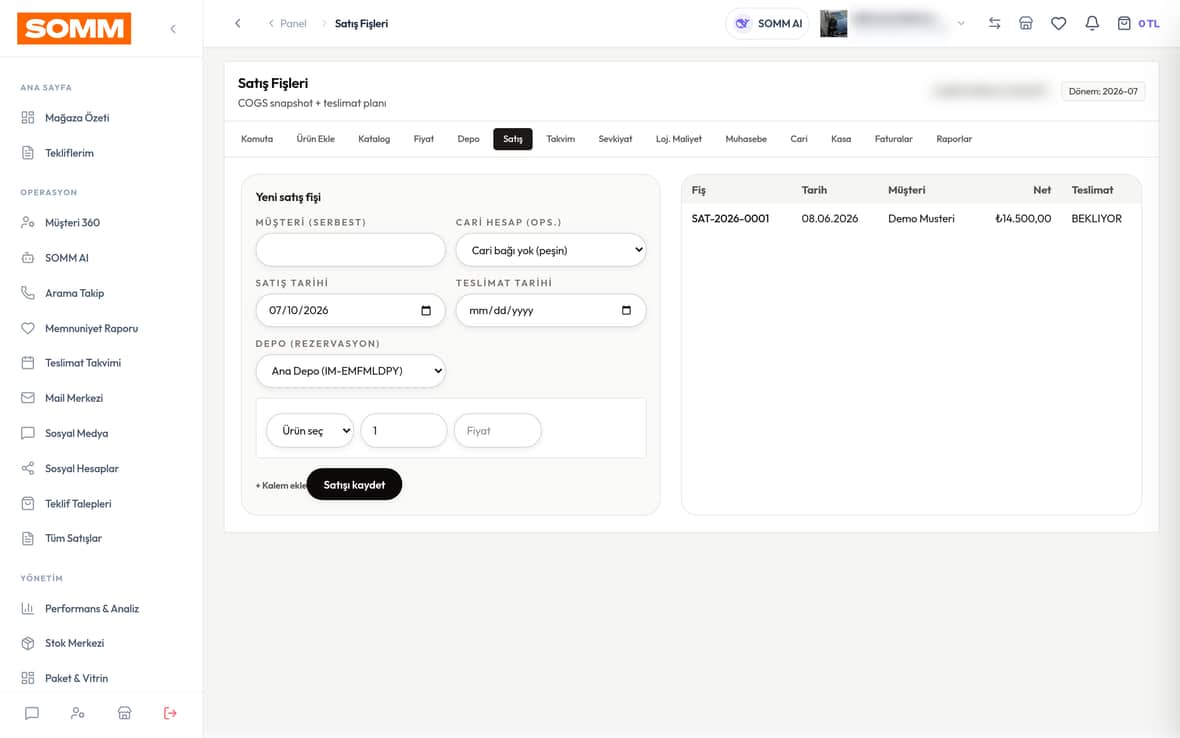Screen dimensions: 1180x738
Task: Expand the Cari Hesap dropdown
Action: click(551, 250)
